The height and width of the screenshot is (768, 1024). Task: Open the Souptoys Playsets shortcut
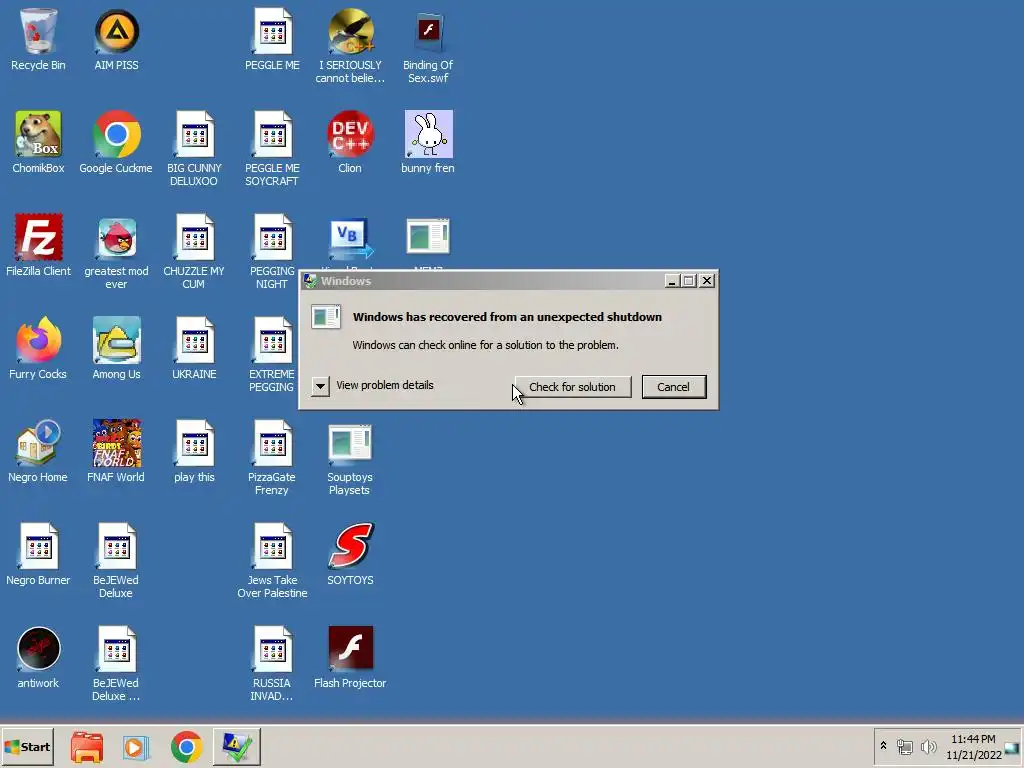coord(350,458)
